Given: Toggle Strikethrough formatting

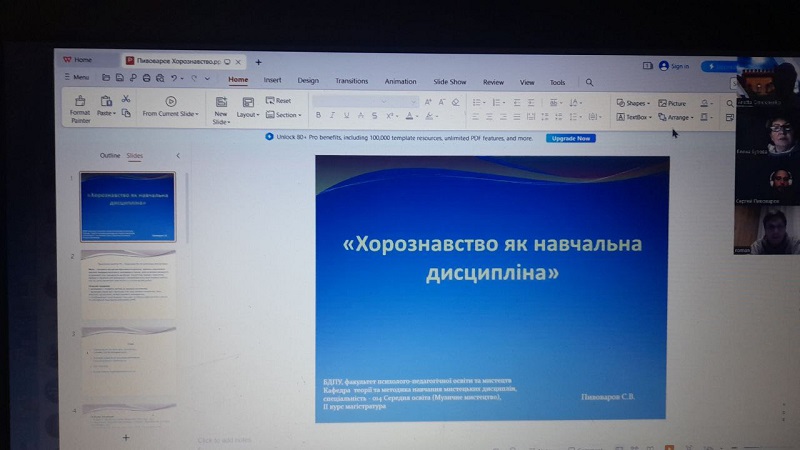Looking at the screenshot, I should tap(361, 116).
